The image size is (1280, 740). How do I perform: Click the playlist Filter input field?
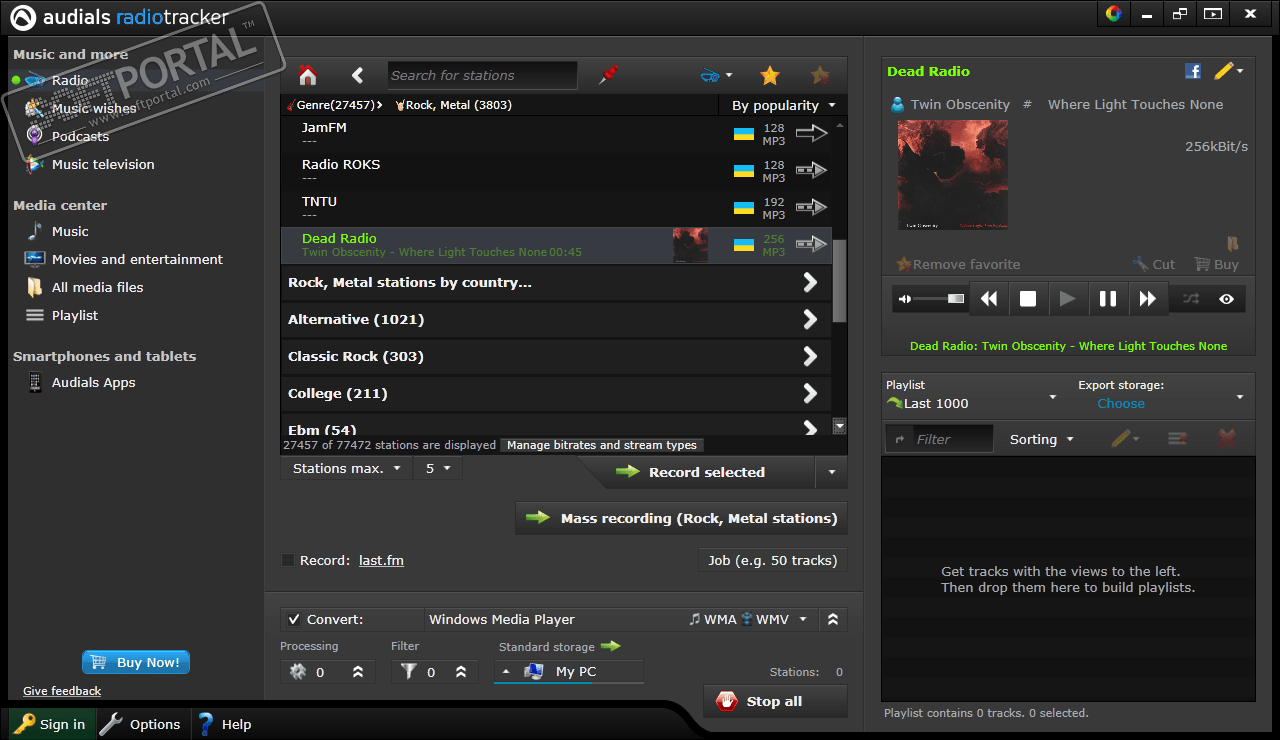click(952, 439)
